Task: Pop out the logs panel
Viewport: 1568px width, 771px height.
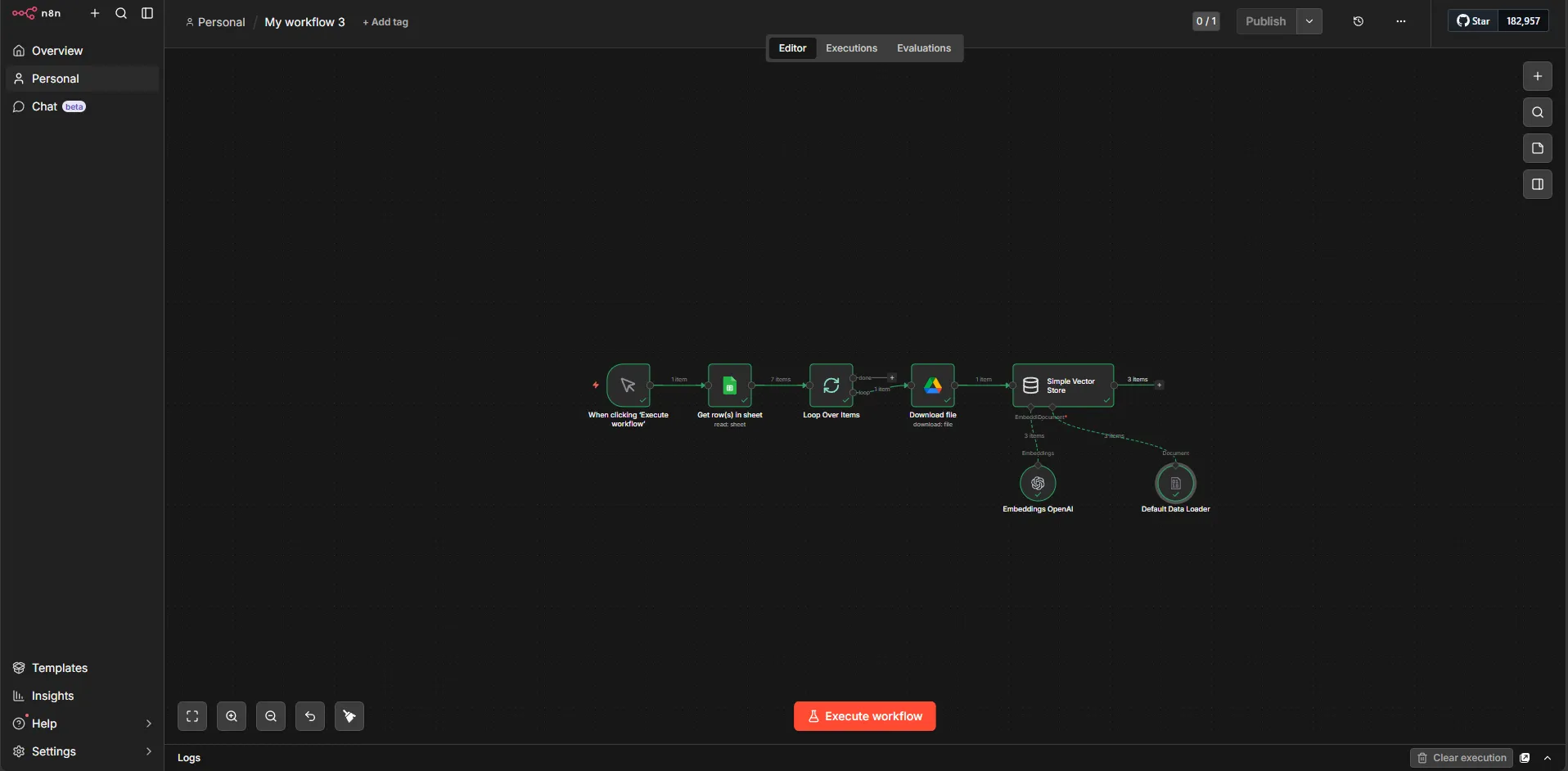Action: tap(1525, 758)
